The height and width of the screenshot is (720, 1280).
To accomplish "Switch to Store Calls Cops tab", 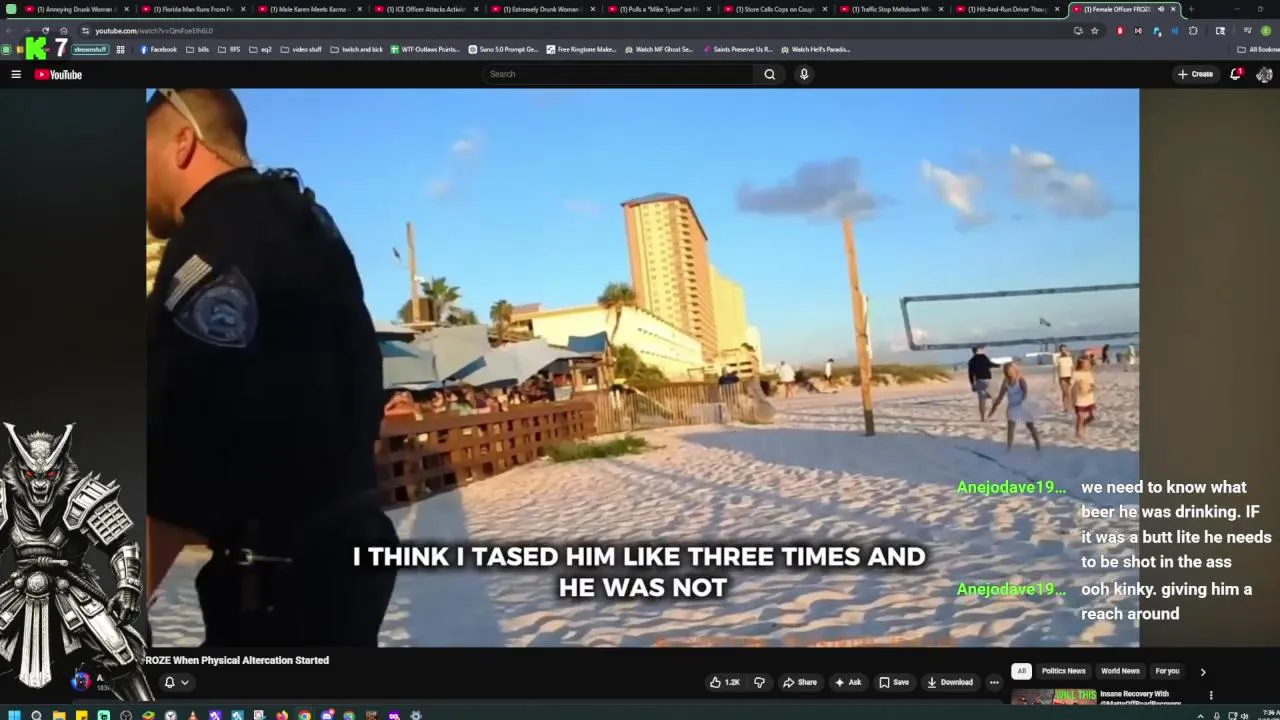I will click(x=773, y=9).
